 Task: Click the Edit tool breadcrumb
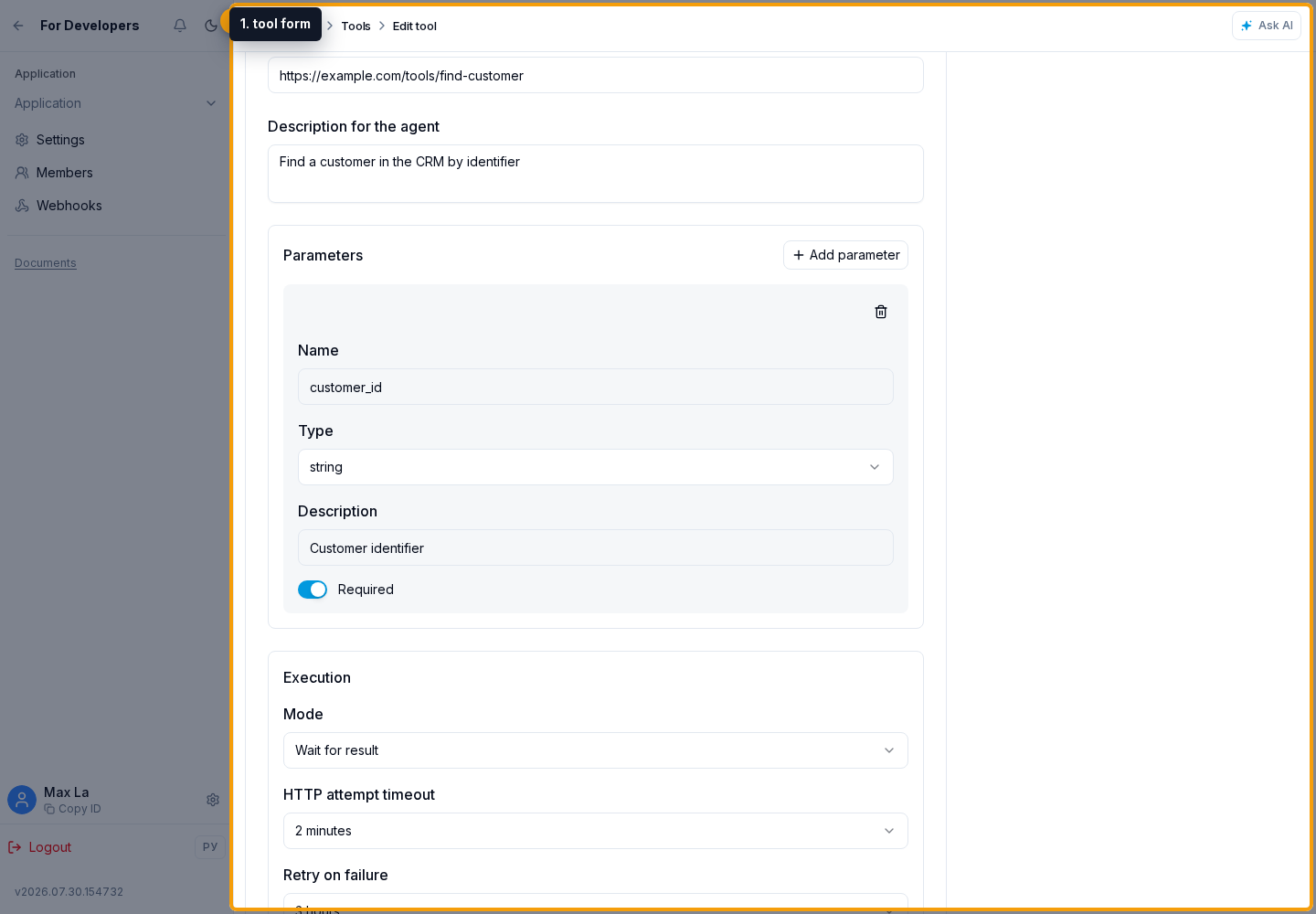point(414,26)
